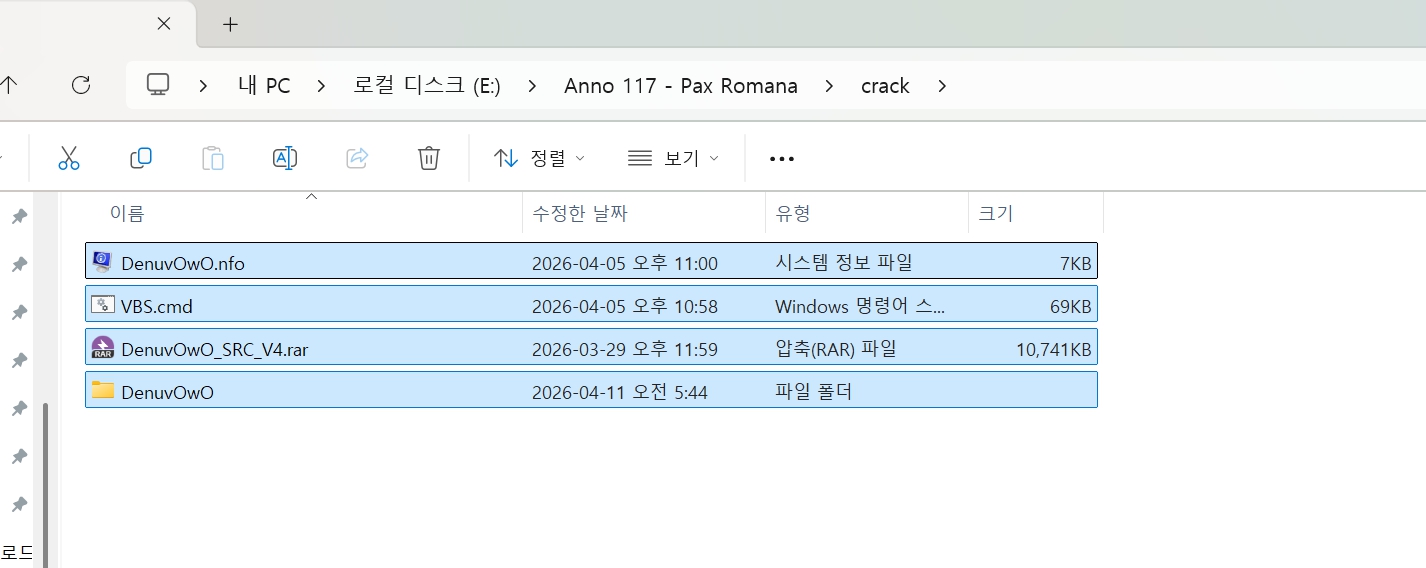1426x568 pixels.
Task: Open the 보기 view dropdown
Action: [673, 158]
